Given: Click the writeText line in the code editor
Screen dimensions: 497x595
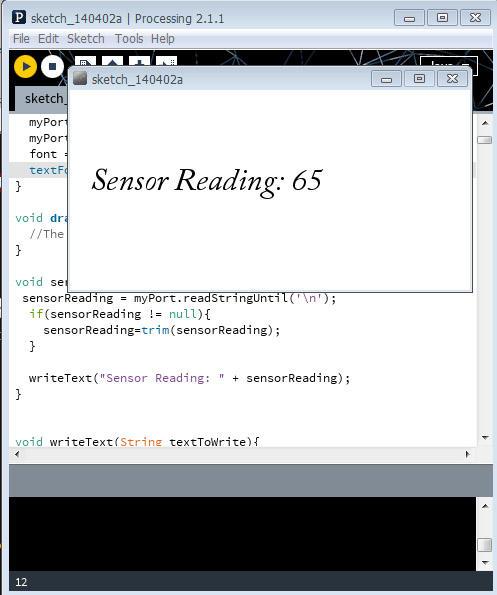Looking at the screenshot, I should point(189,378).
